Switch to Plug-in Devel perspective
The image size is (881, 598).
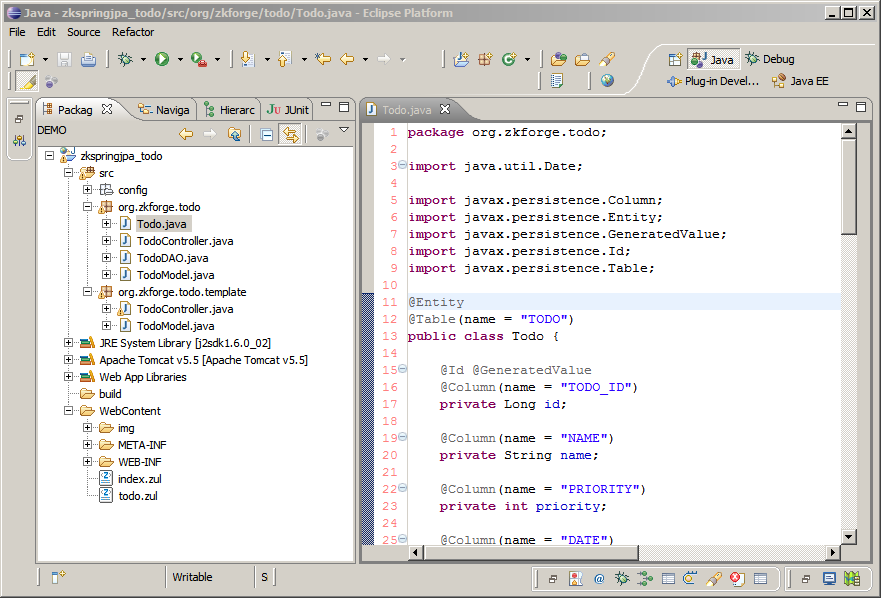pyautogui.click(x=712, y=81)
